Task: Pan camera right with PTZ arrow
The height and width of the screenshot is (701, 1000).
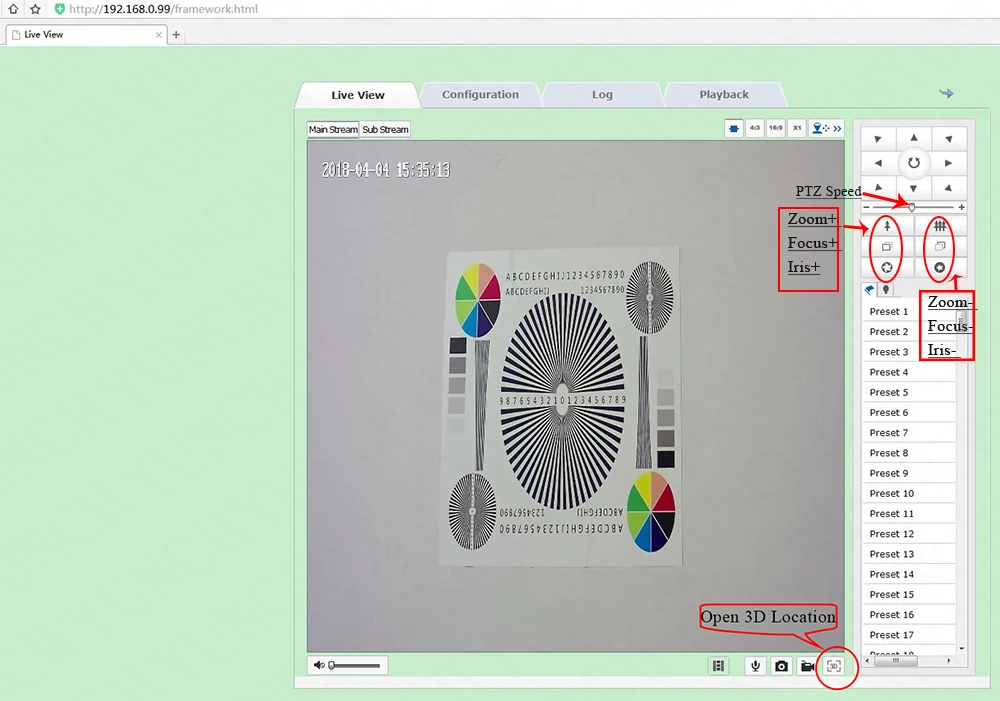Action: (x=949, y=163)
